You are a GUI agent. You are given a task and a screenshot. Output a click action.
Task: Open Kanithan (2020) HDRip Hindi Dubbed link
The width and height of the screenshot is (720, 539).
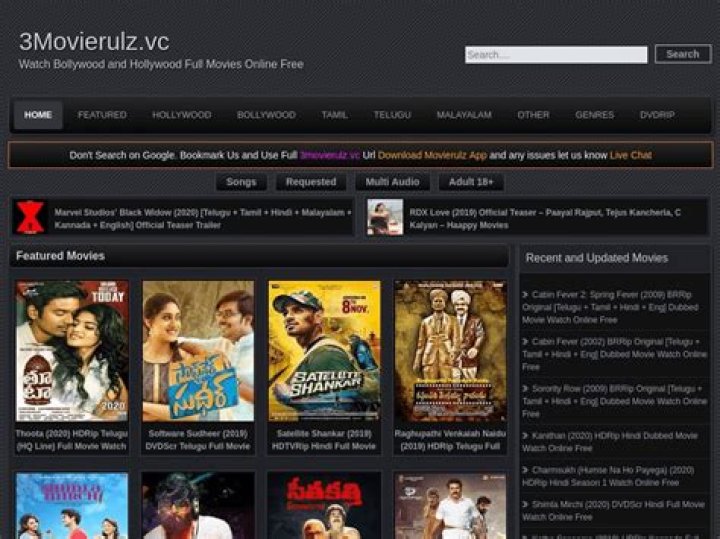coord(610,442)
